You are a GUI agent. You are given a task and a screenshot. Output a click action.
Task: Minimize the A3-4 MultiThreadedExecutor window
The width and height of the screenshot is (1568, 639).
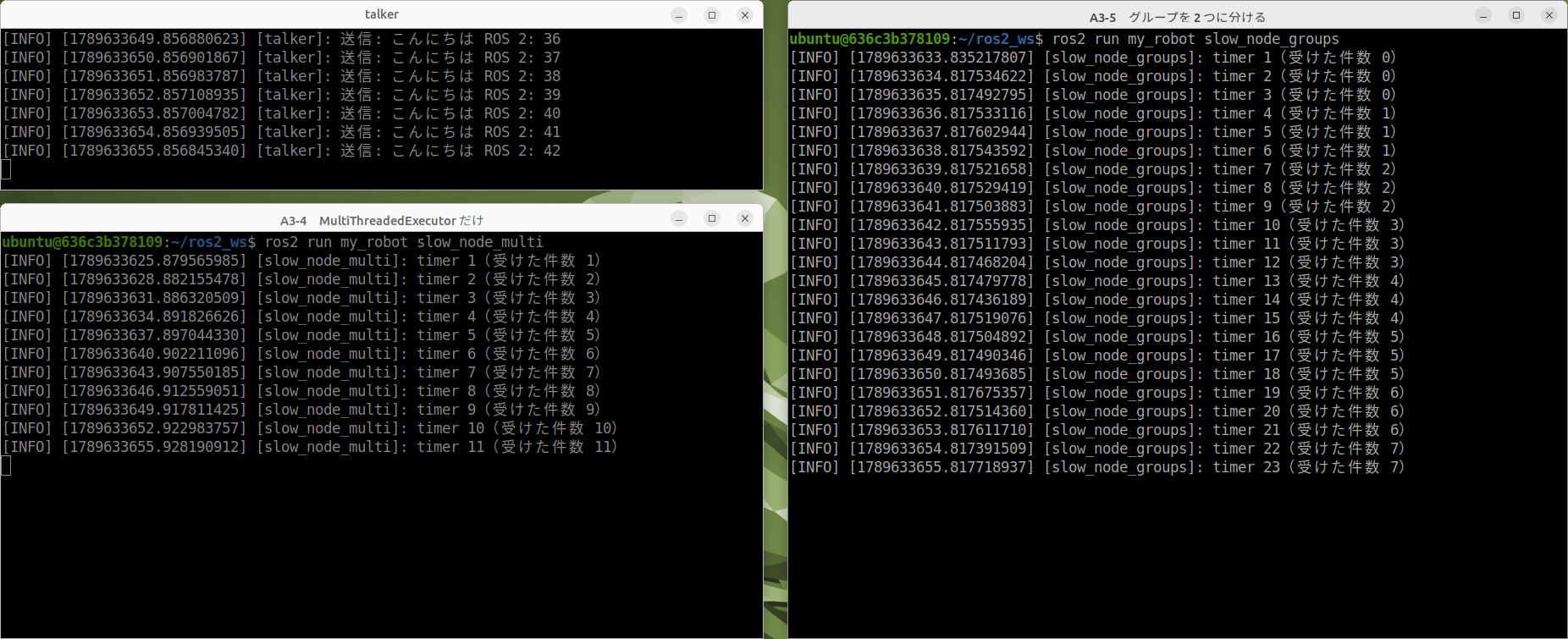point(679,218)
